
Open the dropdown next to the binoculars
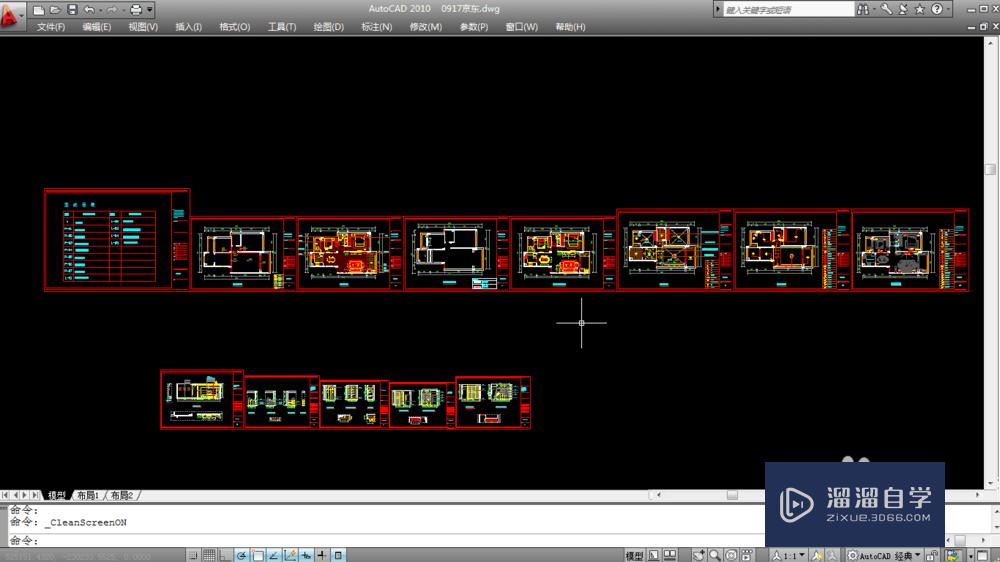[x=874, y=10]
